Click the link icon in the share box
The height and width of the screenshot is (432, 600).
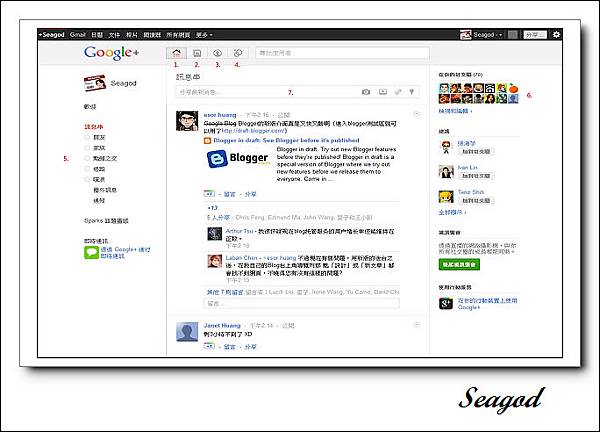398,92
